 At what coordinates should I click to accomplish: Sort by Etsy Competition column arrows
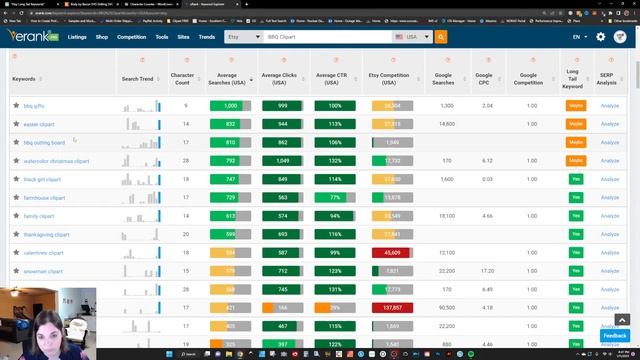pos(418,79)
